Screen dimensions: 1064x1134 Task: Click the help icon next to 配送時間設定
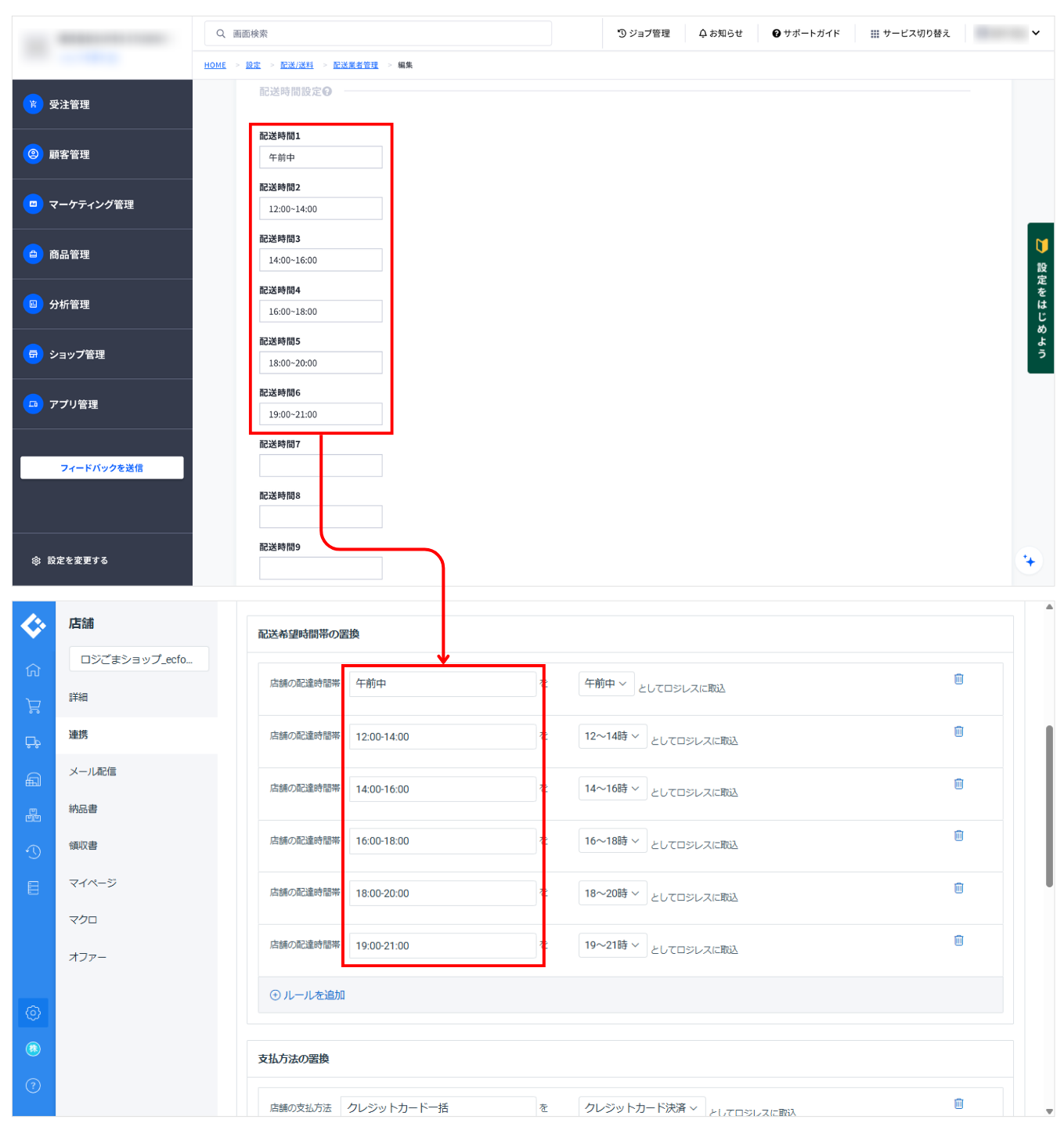(x=327, y=92)
